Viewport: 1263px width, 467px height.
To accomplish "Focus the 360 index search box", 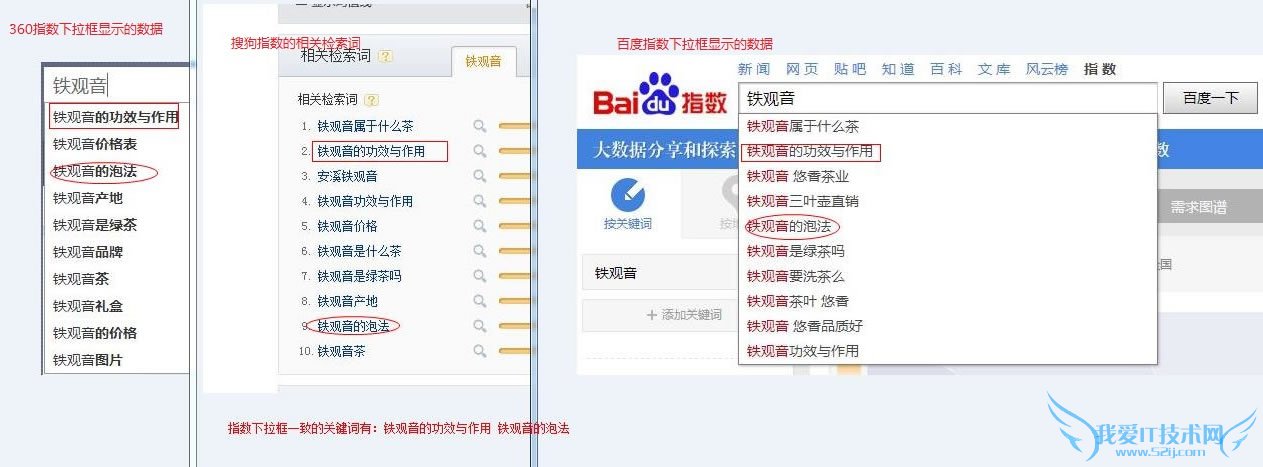I will click(117, 85).
